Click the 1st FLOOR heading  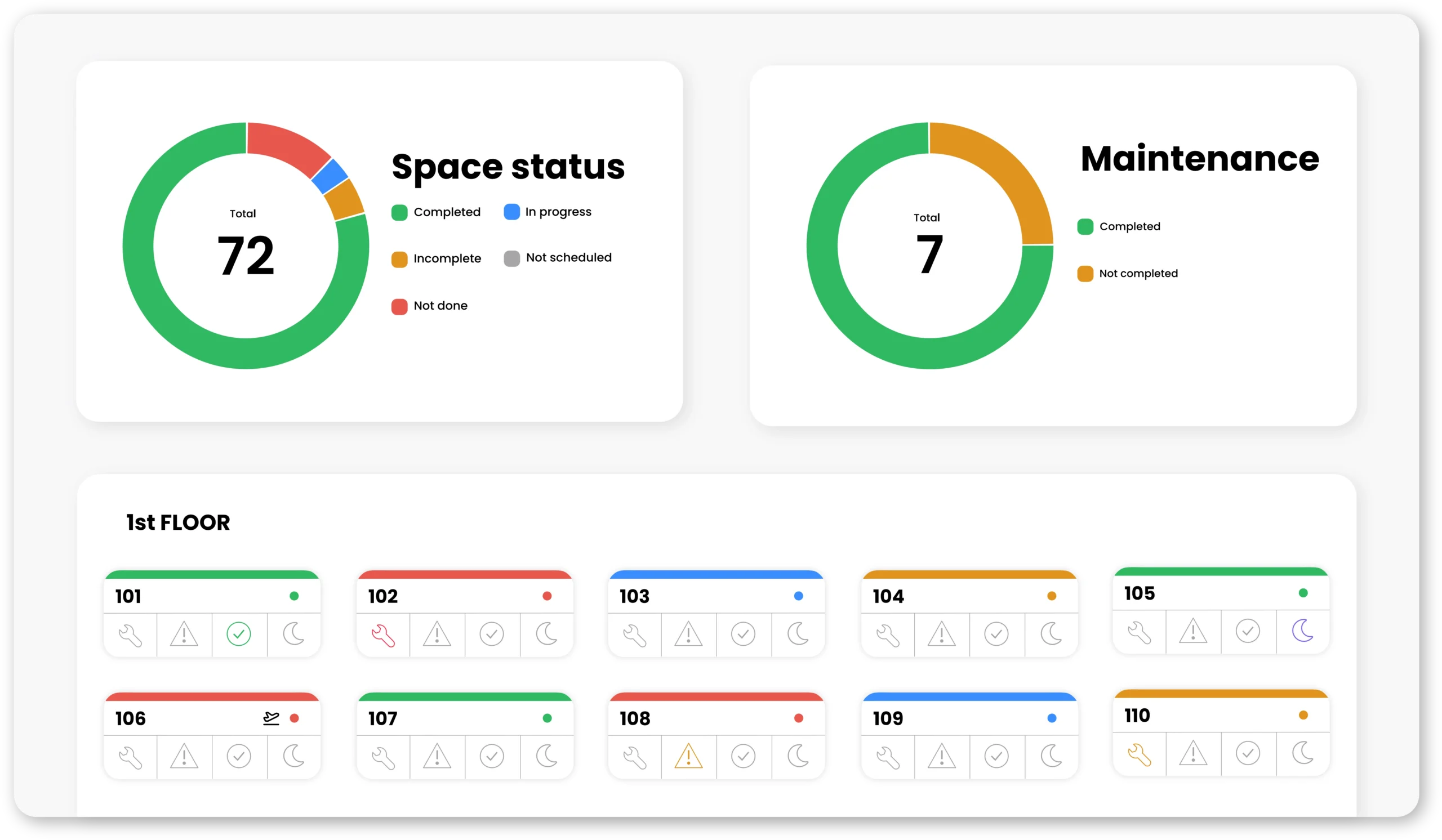click(178, 522)
